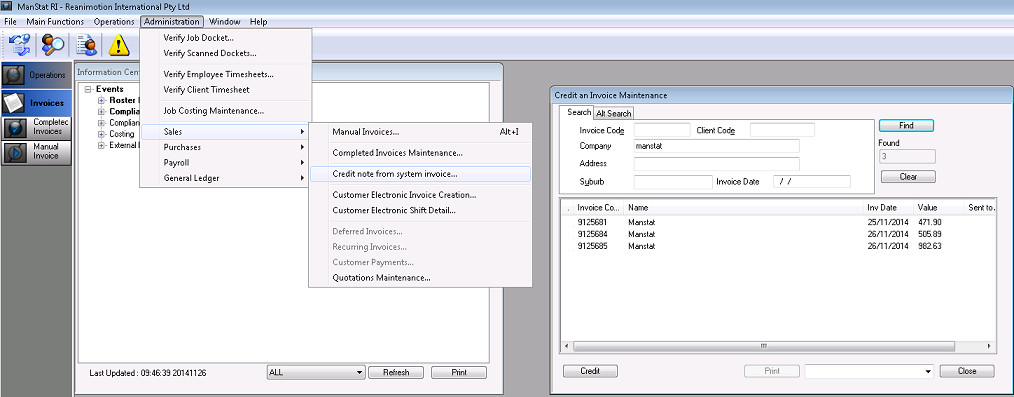
Task: Close the Credit an Invoice Maintenance window
Action: coord(967,371)
